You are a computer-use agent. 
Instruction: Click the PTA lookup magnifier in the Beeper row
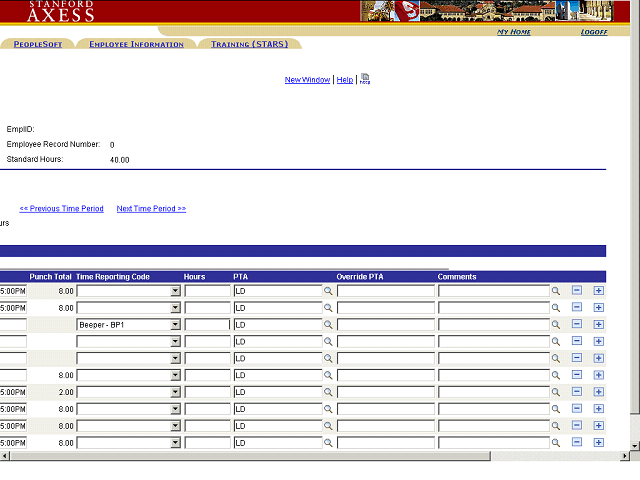click(327, 325)
